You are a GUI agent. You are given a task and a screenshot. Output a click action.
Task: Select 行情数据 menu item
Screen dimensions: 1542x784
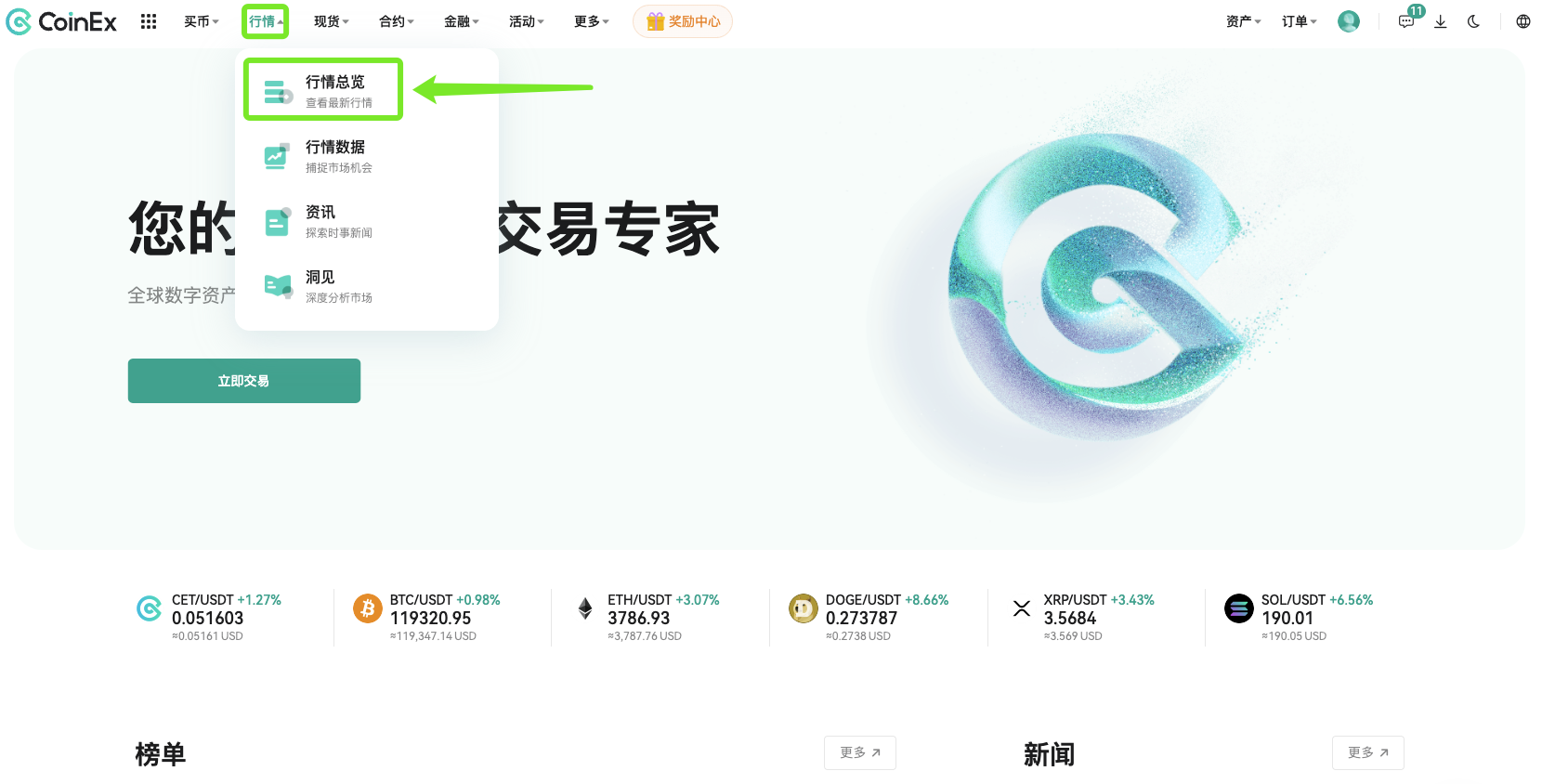pyautogui.click(x=367, y=156)
